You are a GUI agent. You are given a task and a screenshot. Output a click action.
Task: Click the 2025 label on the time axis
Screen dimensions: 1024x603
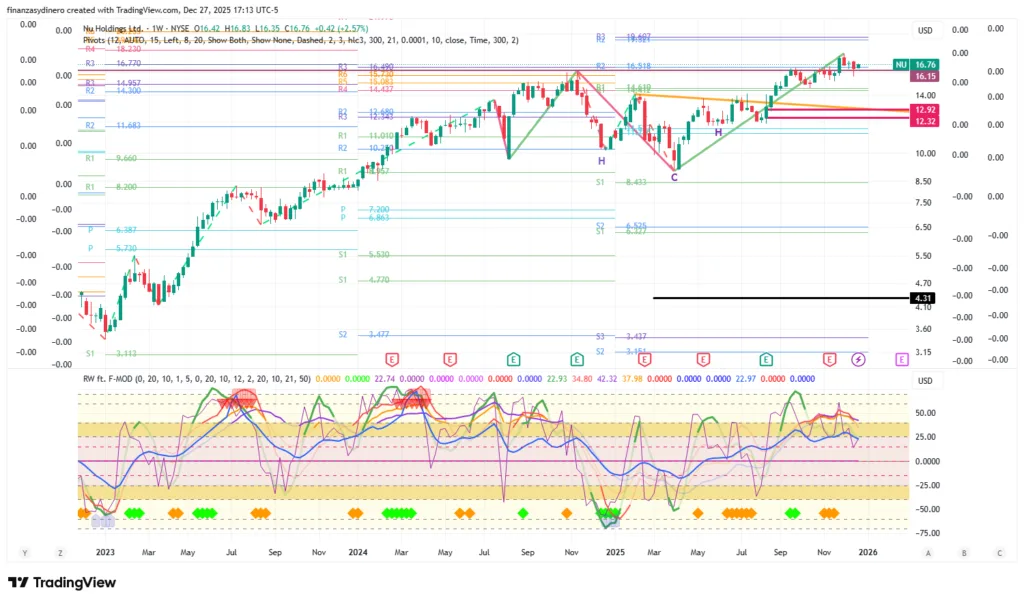[614, 552]
